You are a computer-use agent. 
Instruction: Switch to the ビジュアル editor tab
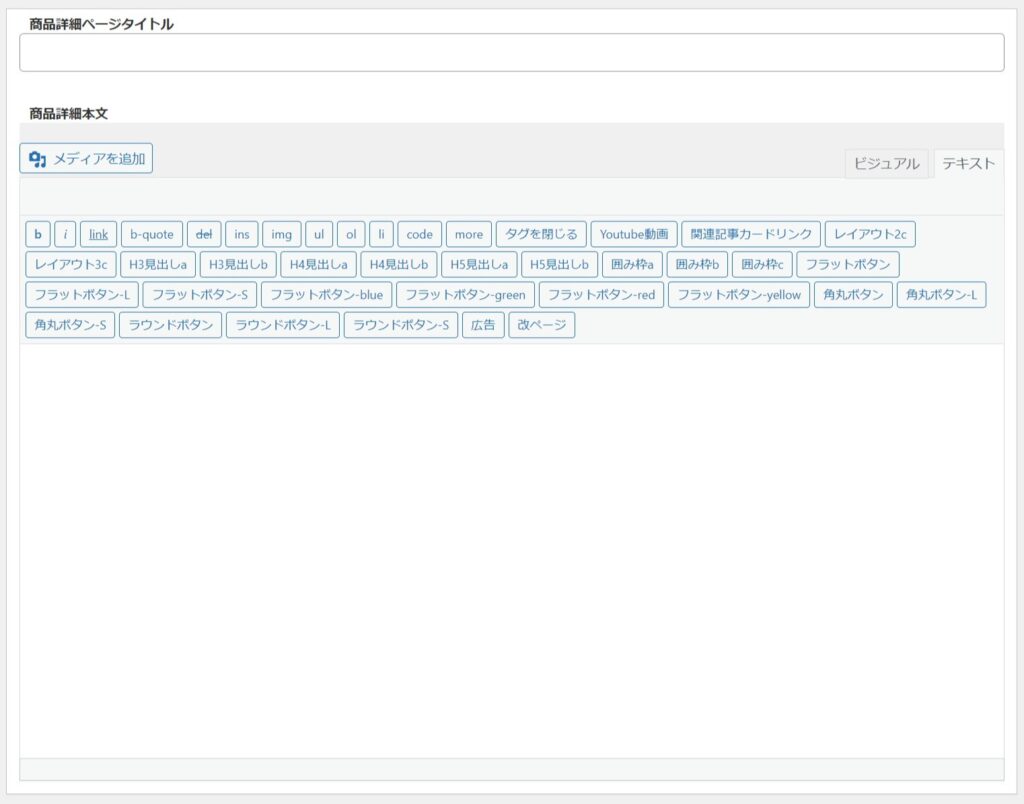click(886, 164)
